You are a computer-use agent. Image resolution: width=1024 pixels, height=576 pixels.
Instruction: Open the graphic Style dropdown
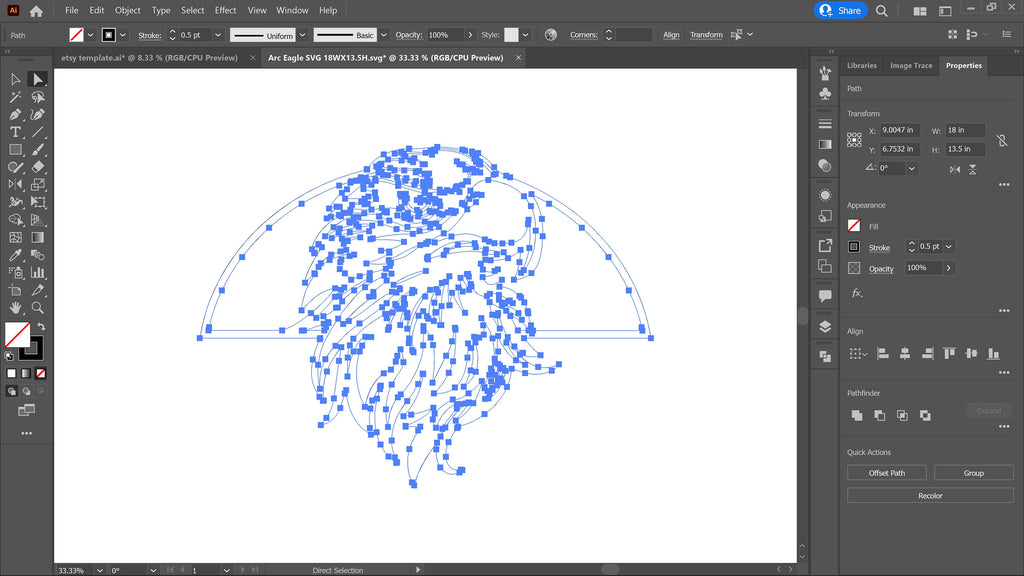click(525, 35)
